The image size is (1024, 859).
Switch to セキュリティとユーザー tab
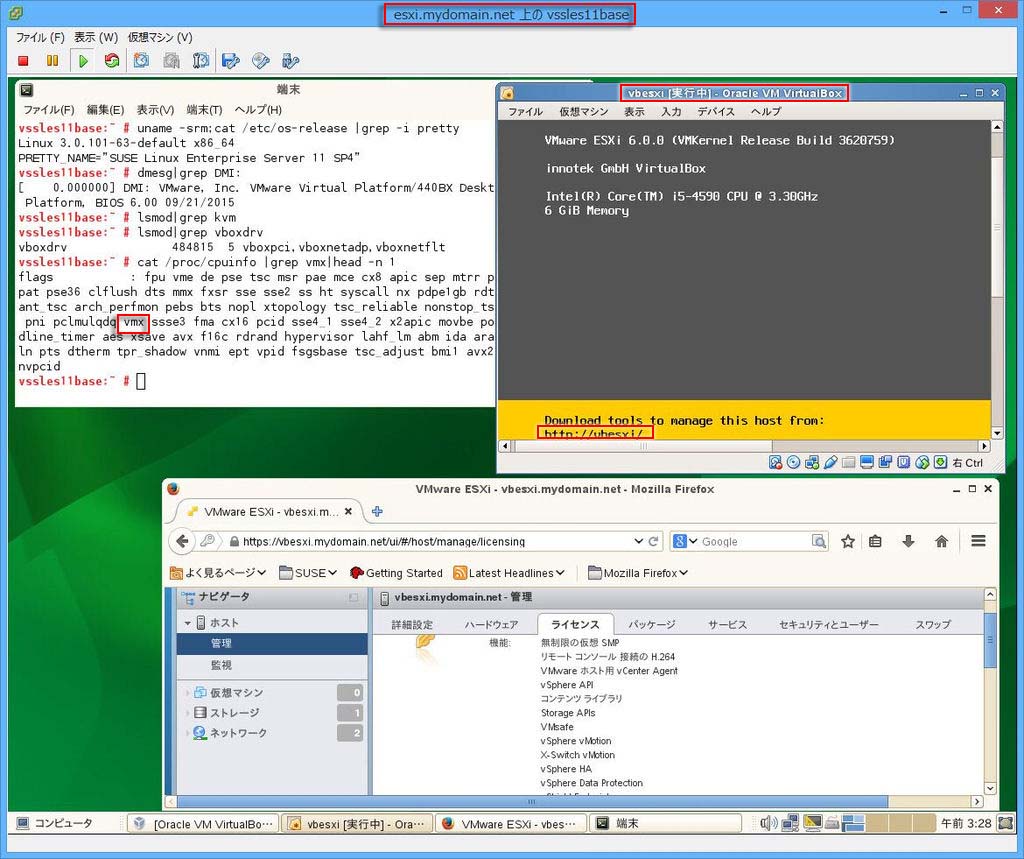829,624
